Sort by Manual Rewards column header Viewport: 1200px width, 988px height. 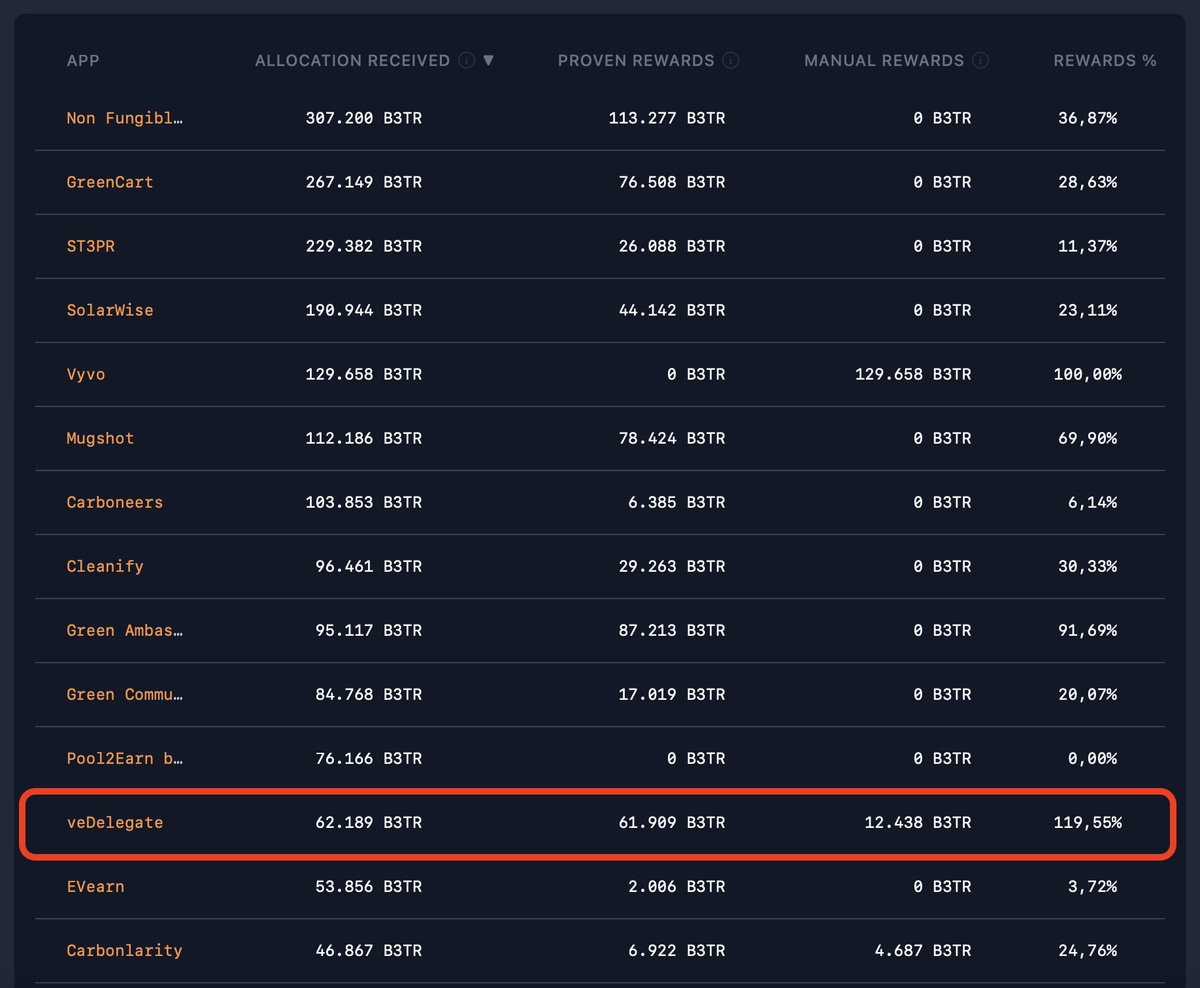click(x=884, y=60)
